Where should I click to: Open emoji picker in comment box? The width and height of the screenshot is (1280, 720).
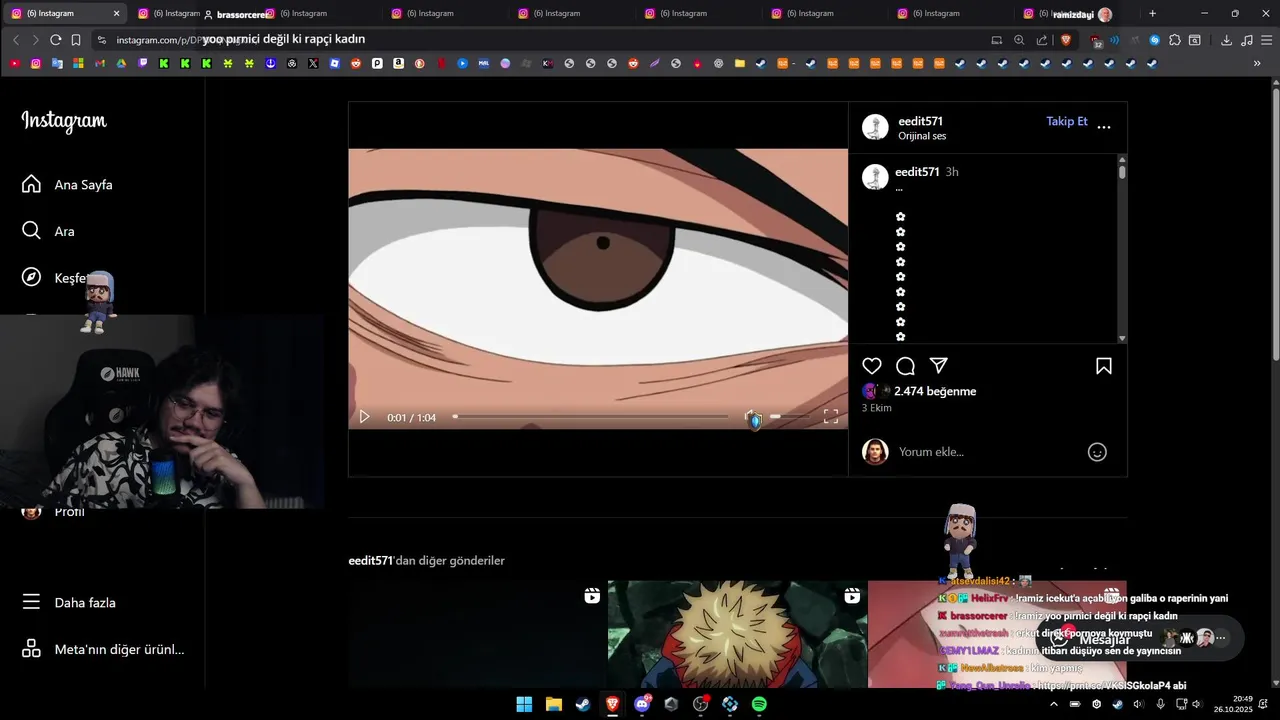[x=1097, y=452]
